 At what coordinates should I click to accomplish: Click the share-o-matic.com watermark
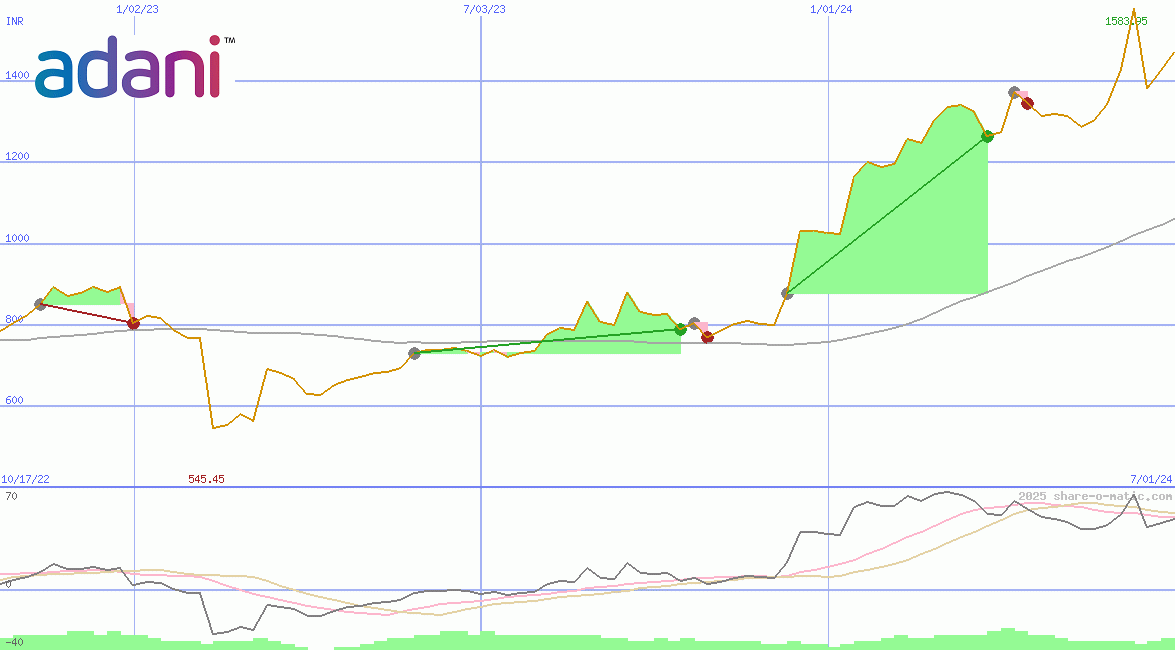[x=1094, y=496]
